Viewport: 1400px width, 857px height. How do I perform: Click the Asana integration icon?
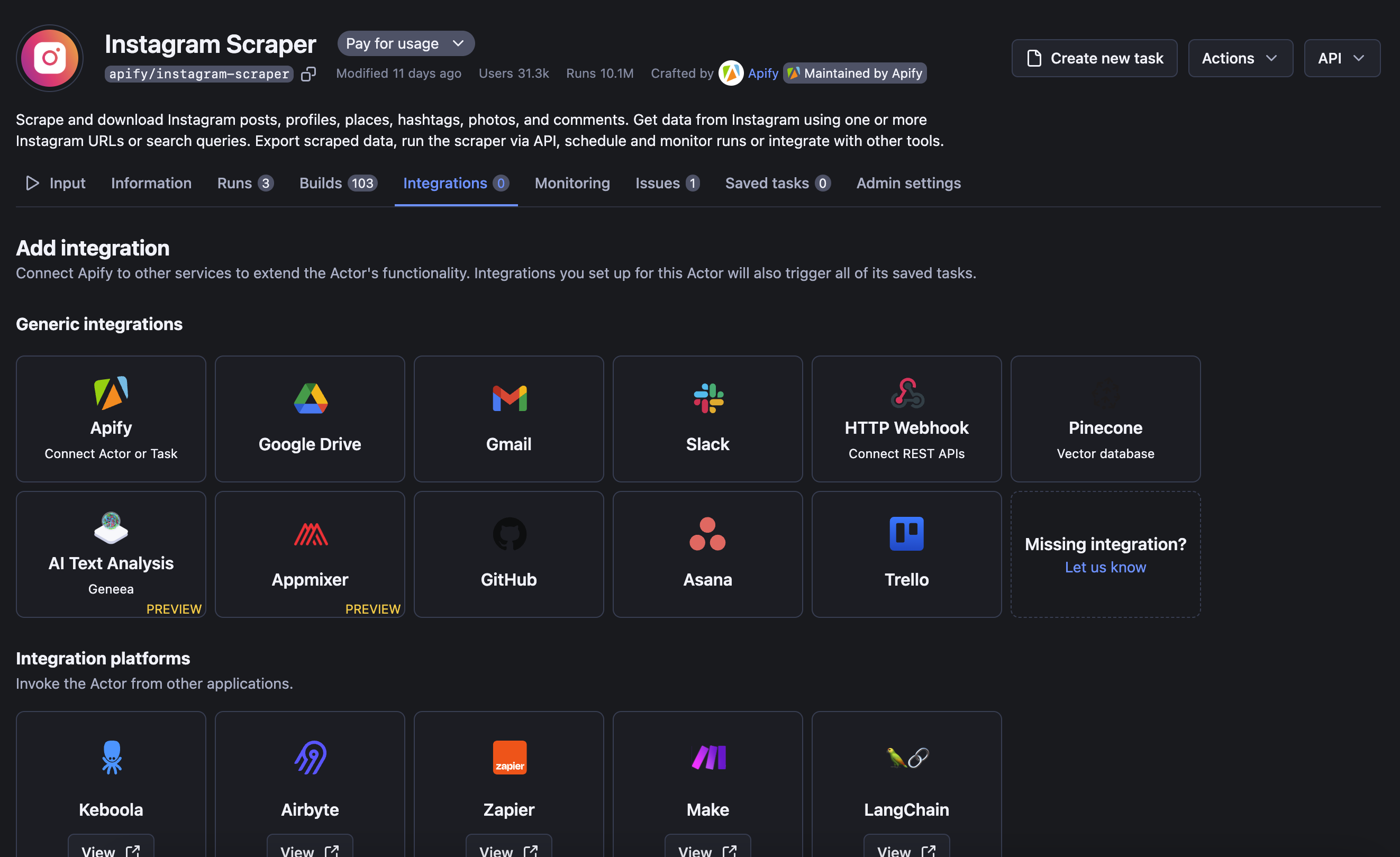[708, 533]
